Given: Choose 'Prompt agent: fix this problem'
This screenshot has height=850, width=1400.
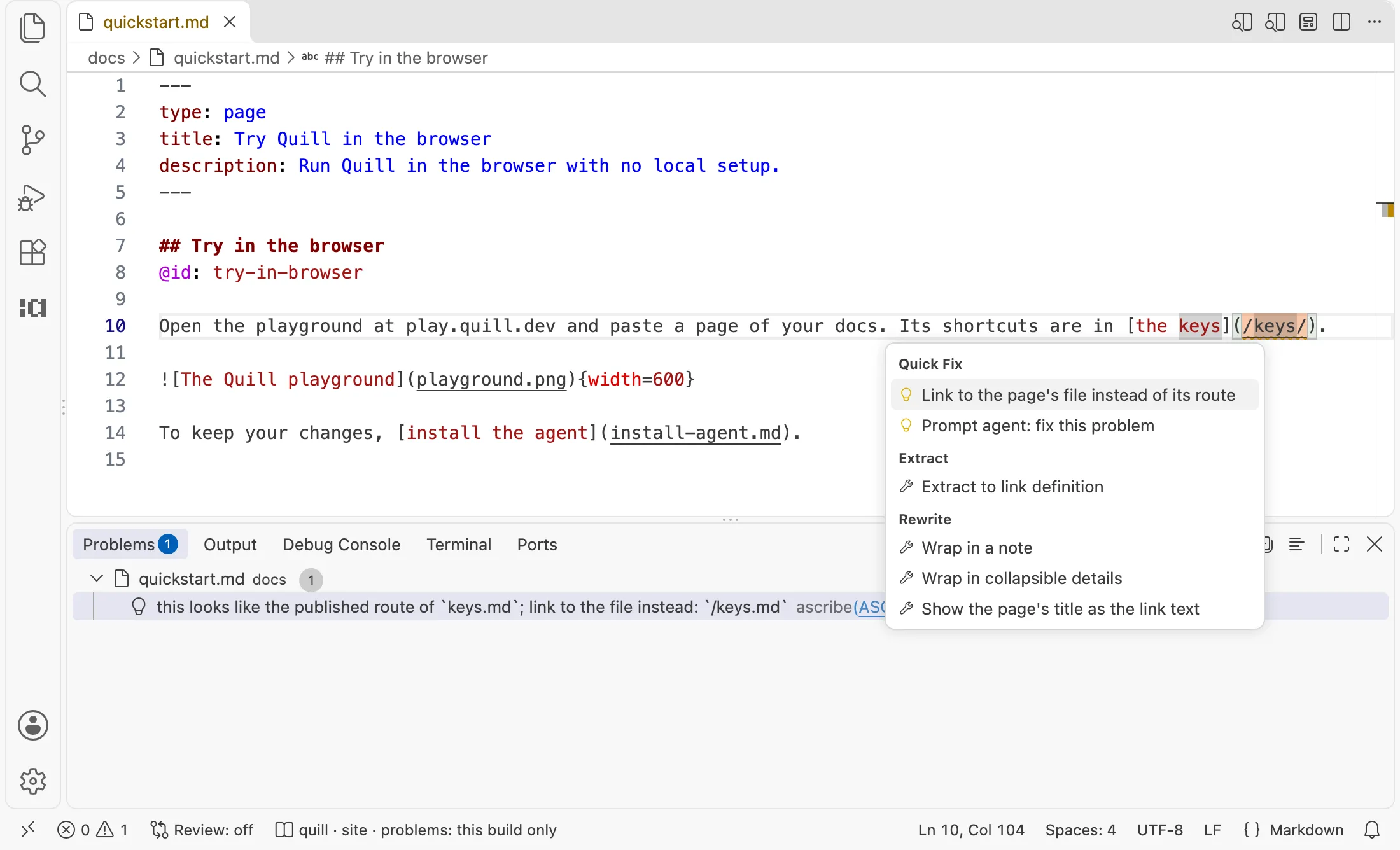Looking at the screenshot, I should (x=1074, y=426).
